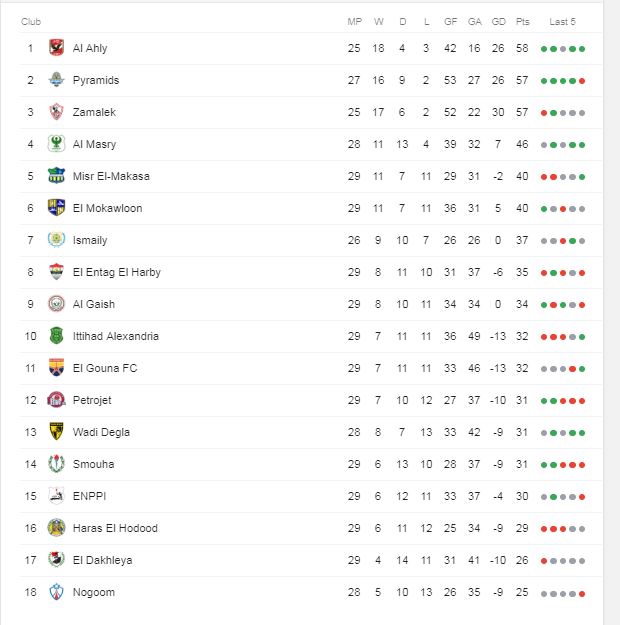620x625 pixels.
Task: Click the Ismaily club logo
Action: [56, 240]
